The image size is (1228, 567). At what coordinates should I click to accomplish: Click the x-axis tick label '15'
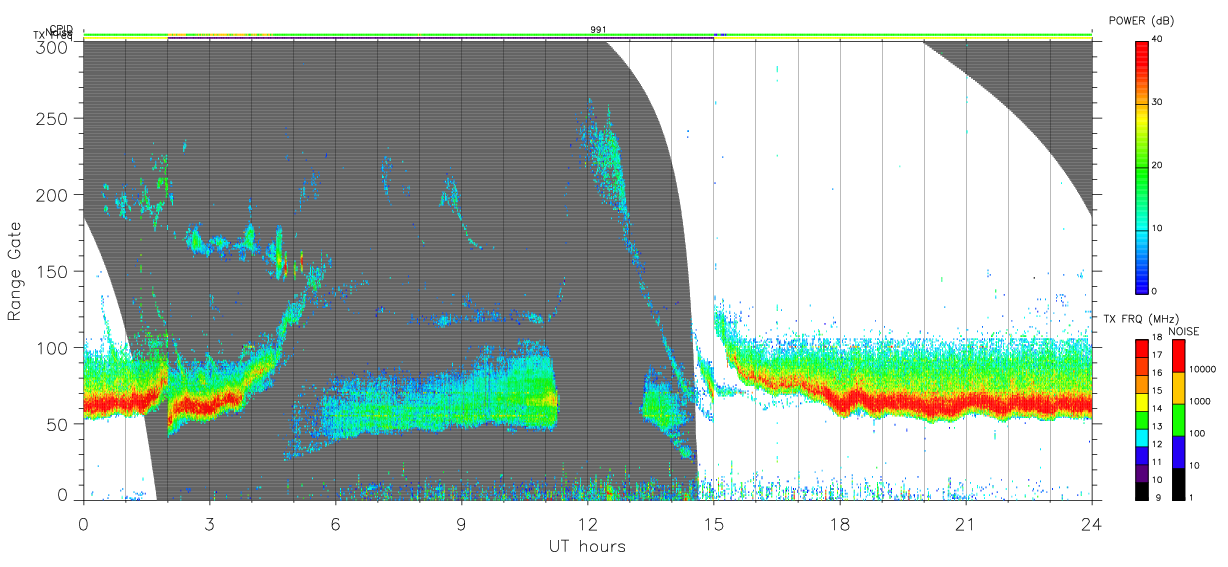(713, 523)
